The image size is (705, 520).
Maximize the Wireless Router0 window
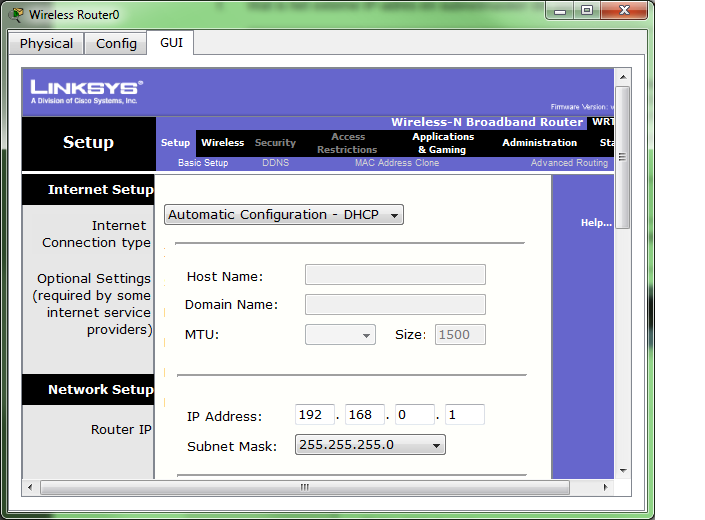587,11
